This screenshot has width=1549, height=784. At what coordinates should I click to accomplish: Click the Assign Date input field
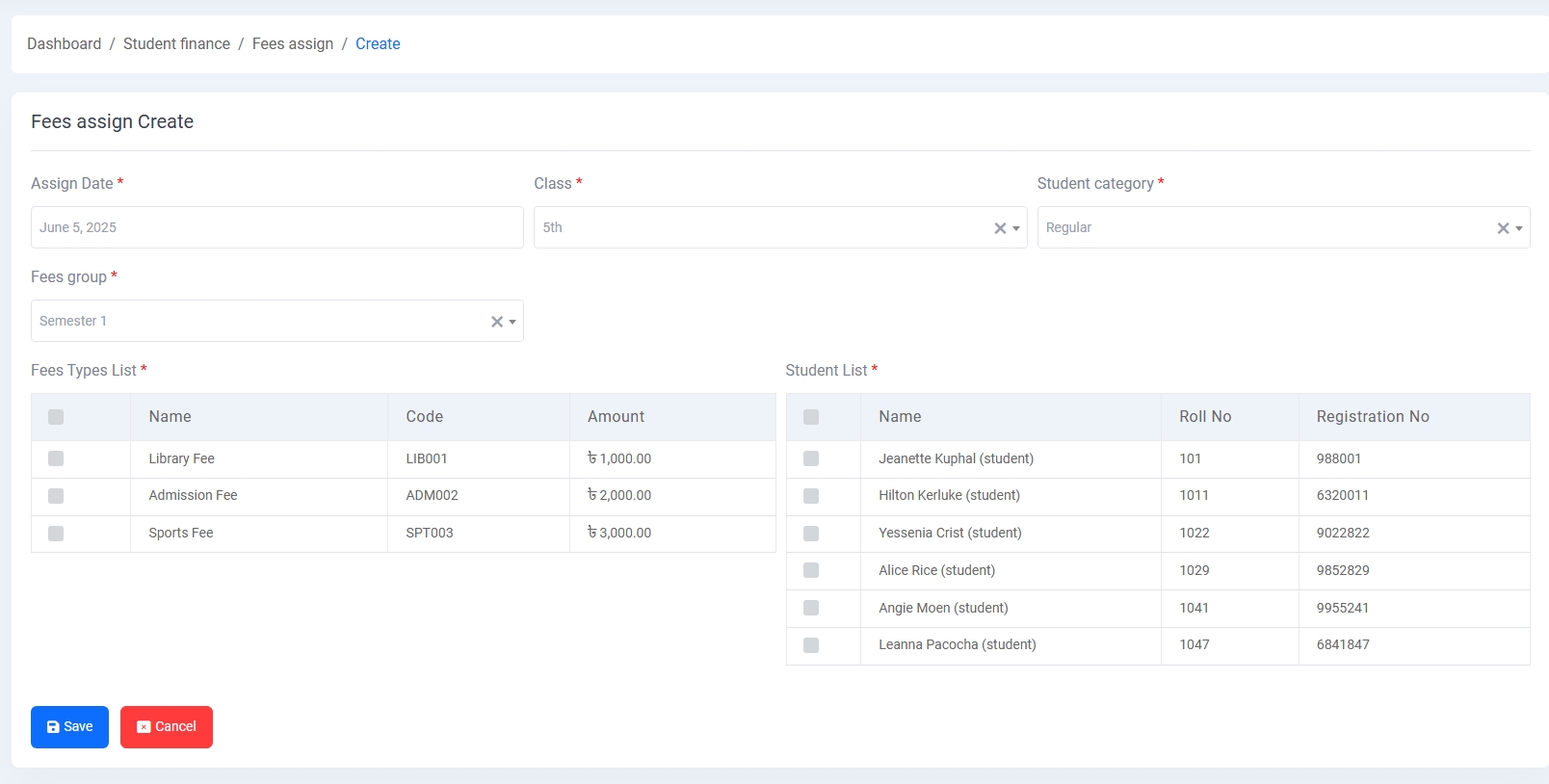277,227
